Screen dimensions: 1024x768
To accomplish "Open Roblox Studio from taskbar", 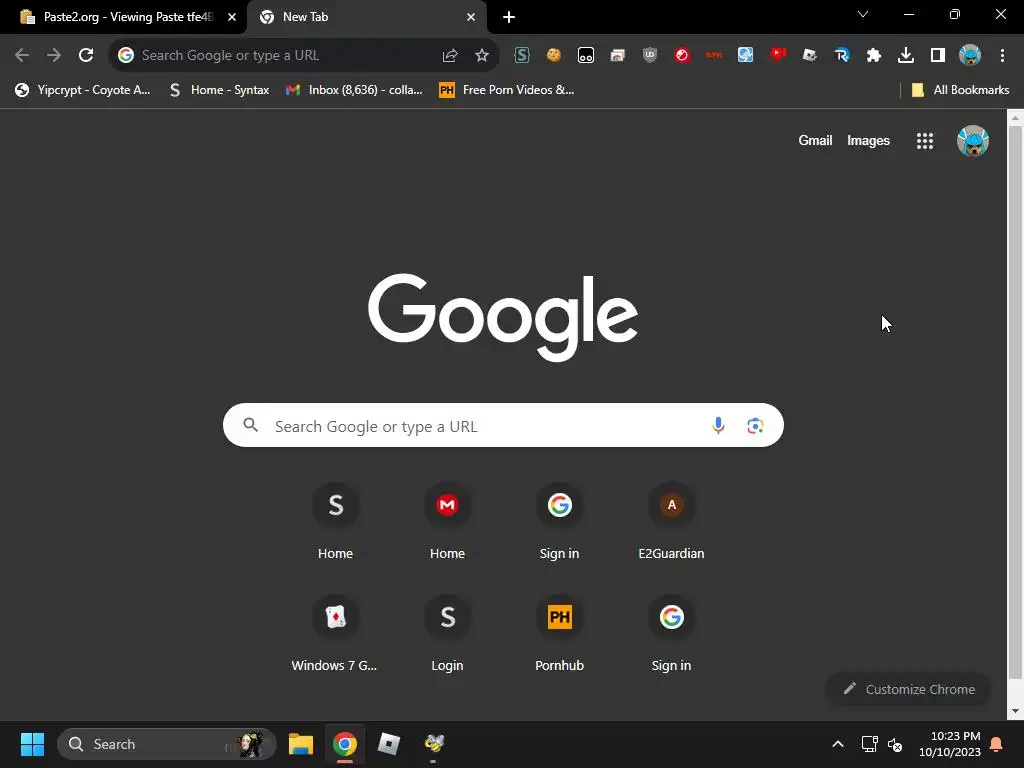I will [389, 744].
